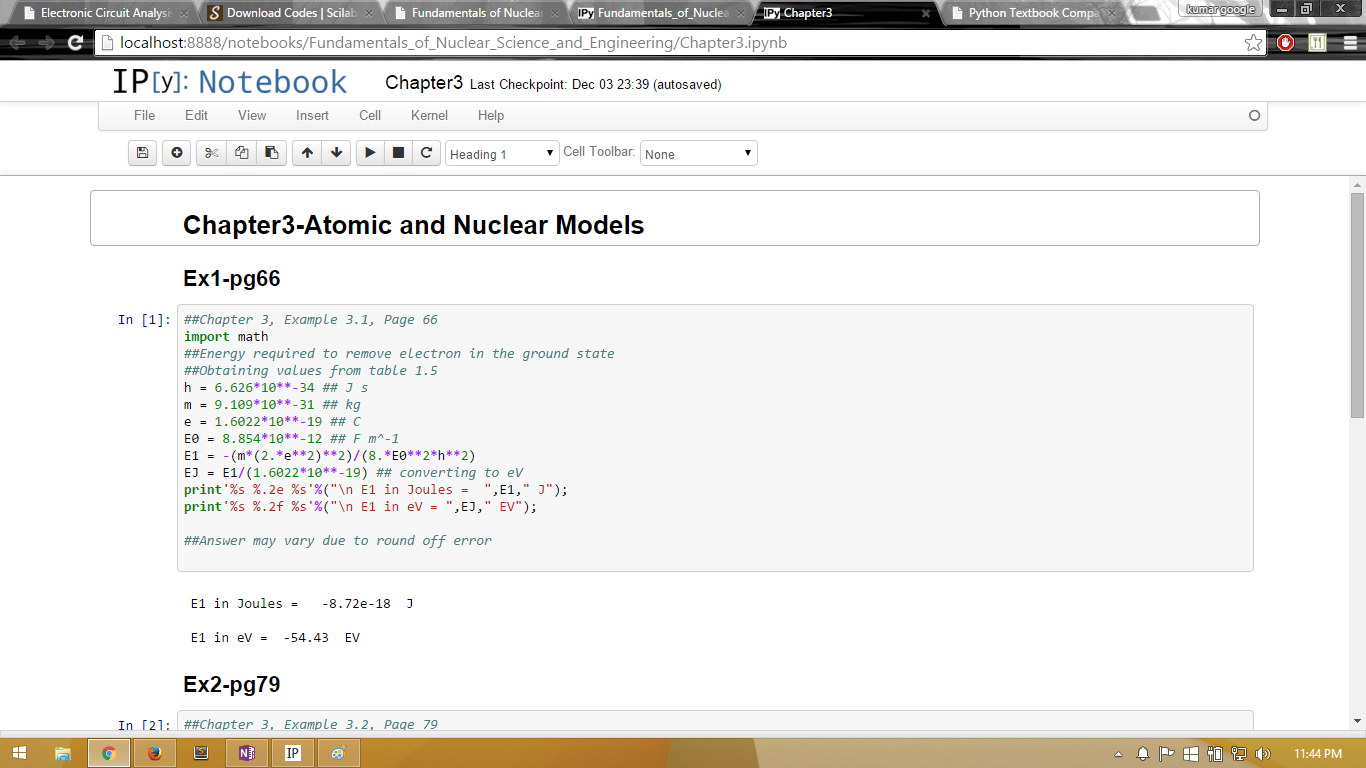Copy the selected cell
This screenshot has height=768, width=1366.
tap(241, 153)
